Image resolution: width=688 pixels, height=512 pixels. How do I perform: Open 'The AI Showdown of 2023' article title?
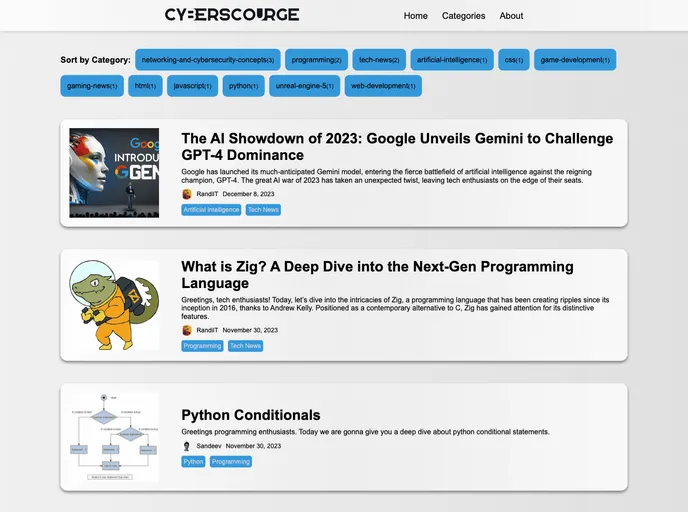click(397, 147)
